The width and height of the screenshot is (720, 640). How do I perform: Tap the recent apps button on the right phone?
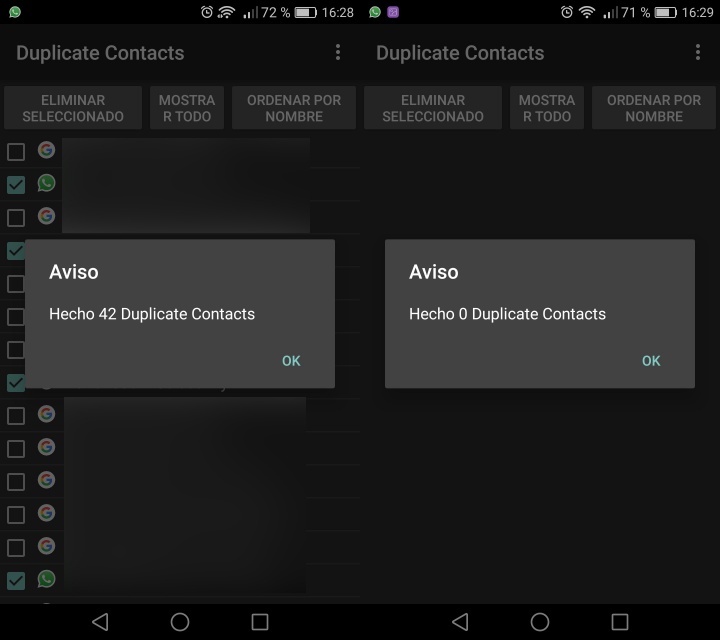click(x=620, y=622)
